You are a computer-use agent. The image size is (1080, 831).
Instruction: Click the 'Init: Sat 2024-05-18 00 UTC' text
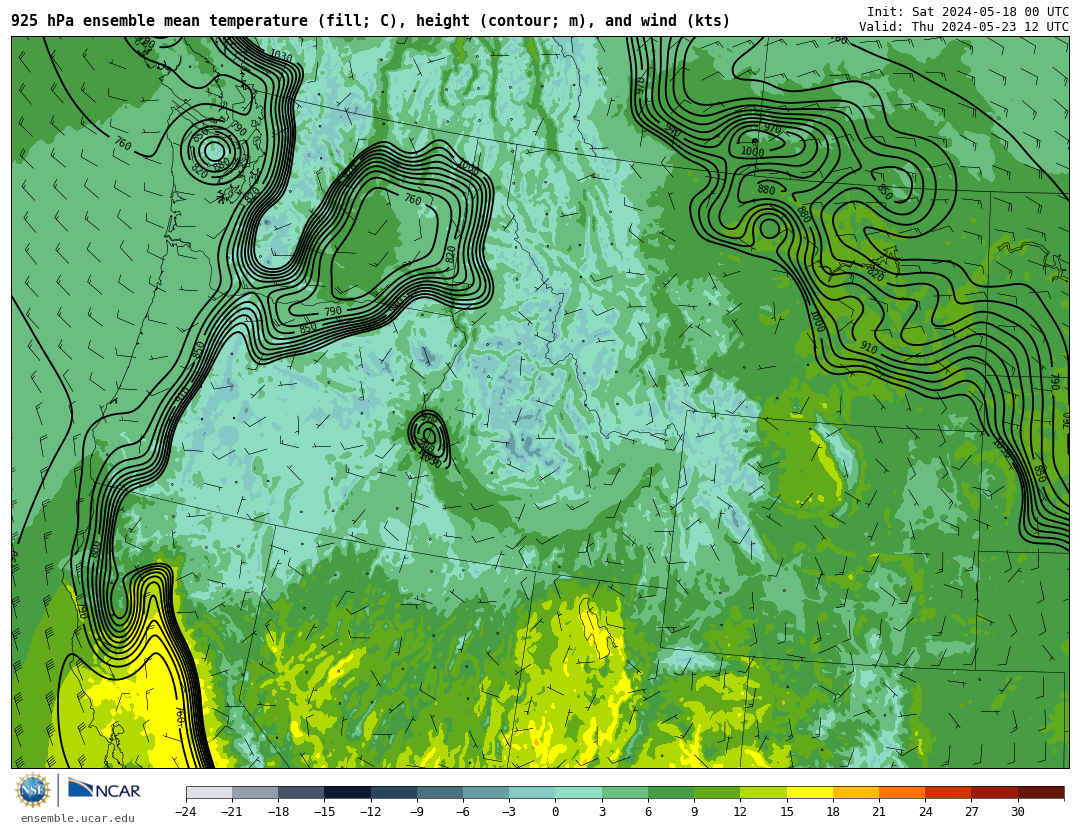[x=968, y=12]
